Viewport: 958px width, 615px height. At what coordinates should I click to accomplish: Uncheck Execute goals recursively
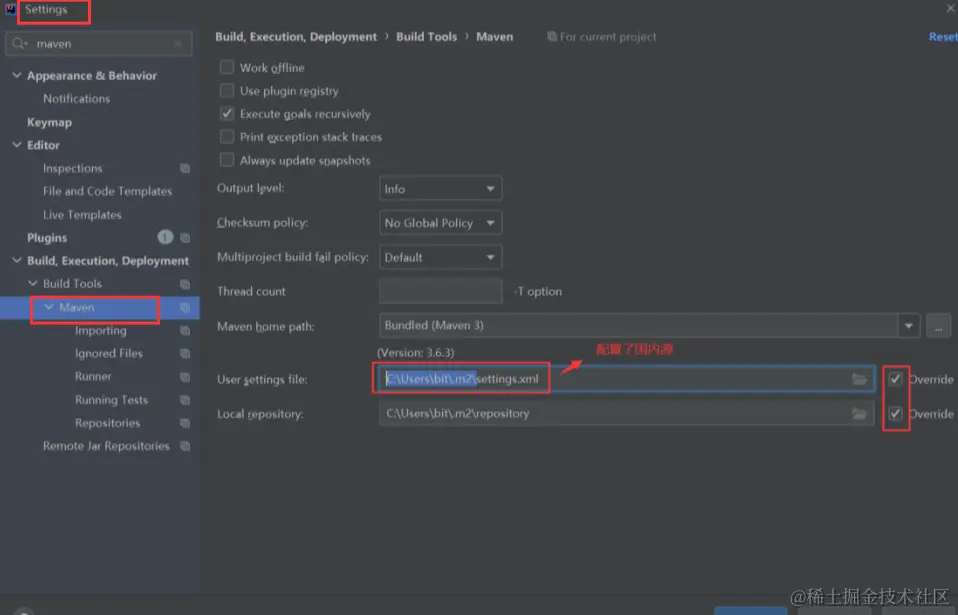(227, 114)
